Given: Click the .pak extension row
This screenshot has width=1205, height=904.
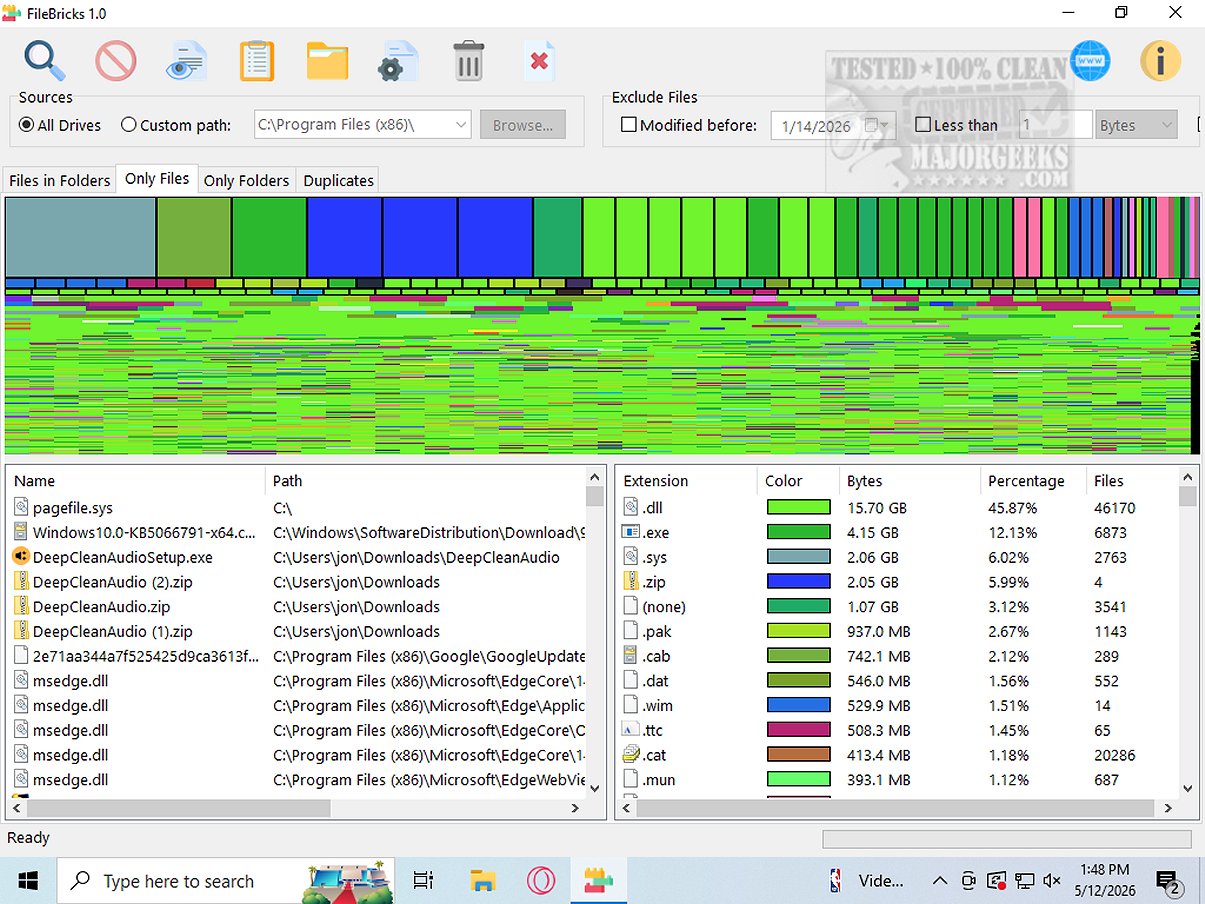Looking at the screenshot, I should click(x=897, y=631).
